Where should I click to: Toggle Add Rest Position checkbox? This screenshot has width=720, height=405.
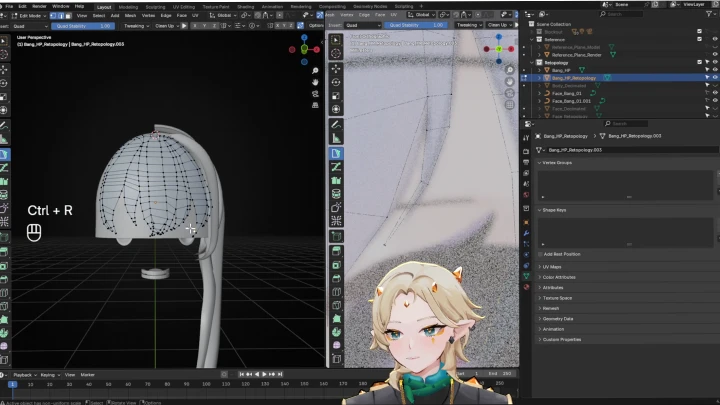[x=540, y=254]
